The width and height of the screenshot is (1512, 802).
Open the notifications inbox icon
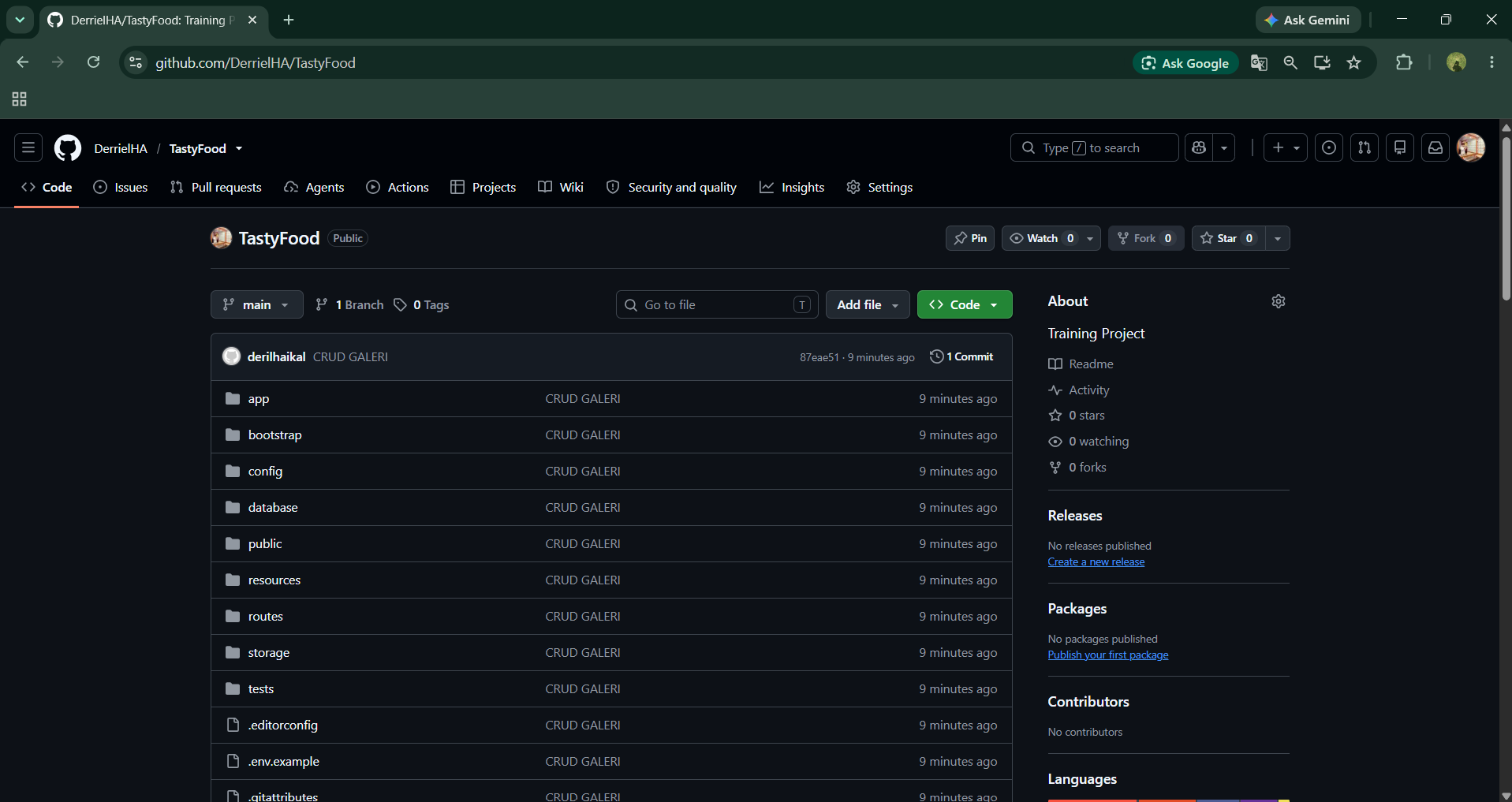(x=1435, y=147)
